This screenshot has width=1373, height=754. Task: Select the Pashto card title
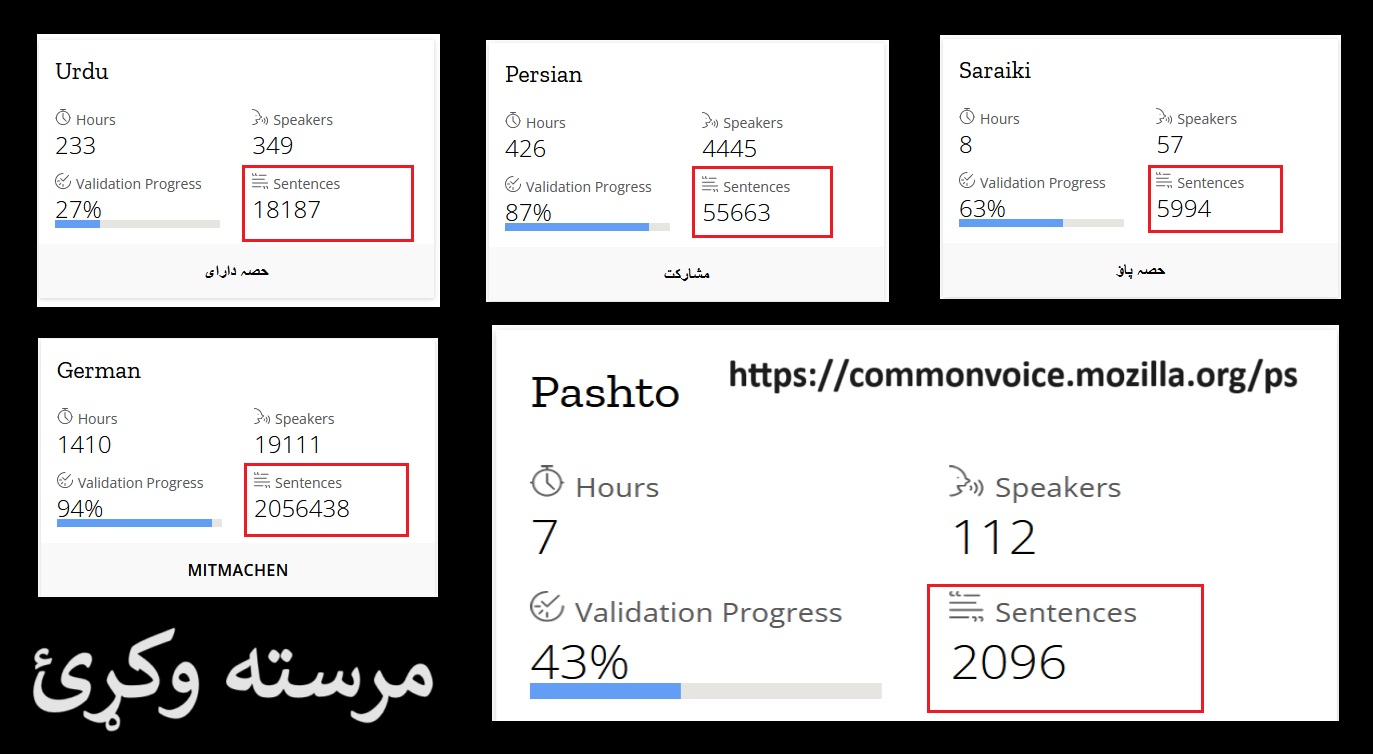[605, 391]
